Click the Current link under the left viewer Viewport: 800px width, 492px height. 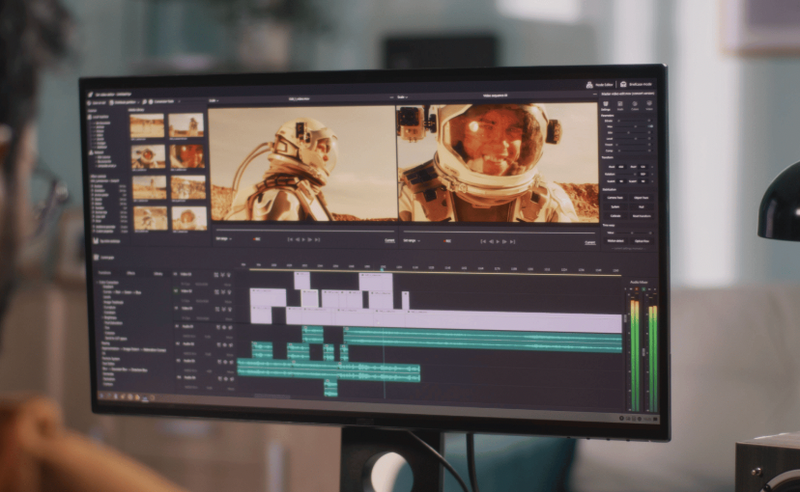[389, 240]
